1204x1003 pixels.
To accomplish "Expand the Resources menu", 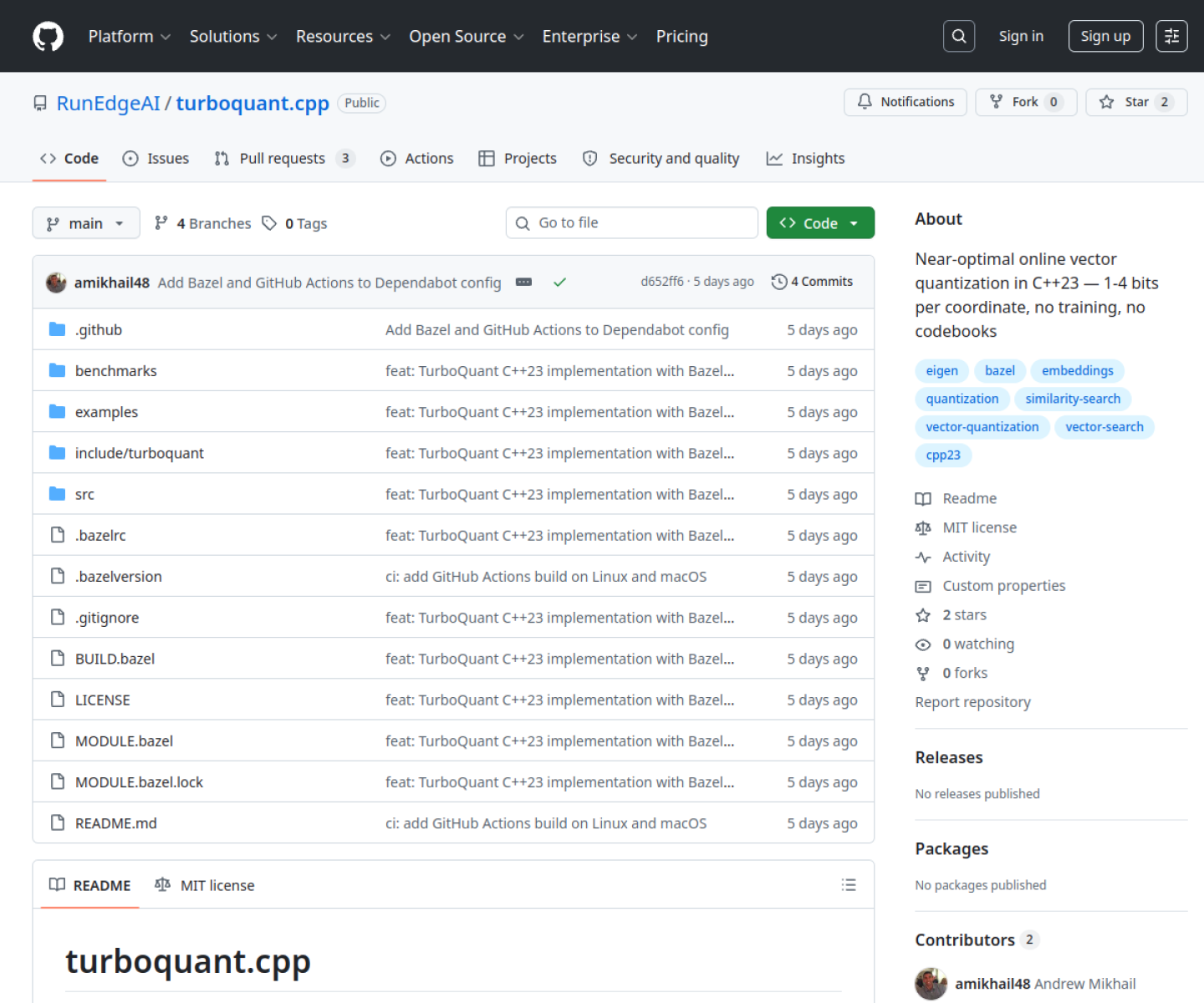I will (x=344, y=37).
